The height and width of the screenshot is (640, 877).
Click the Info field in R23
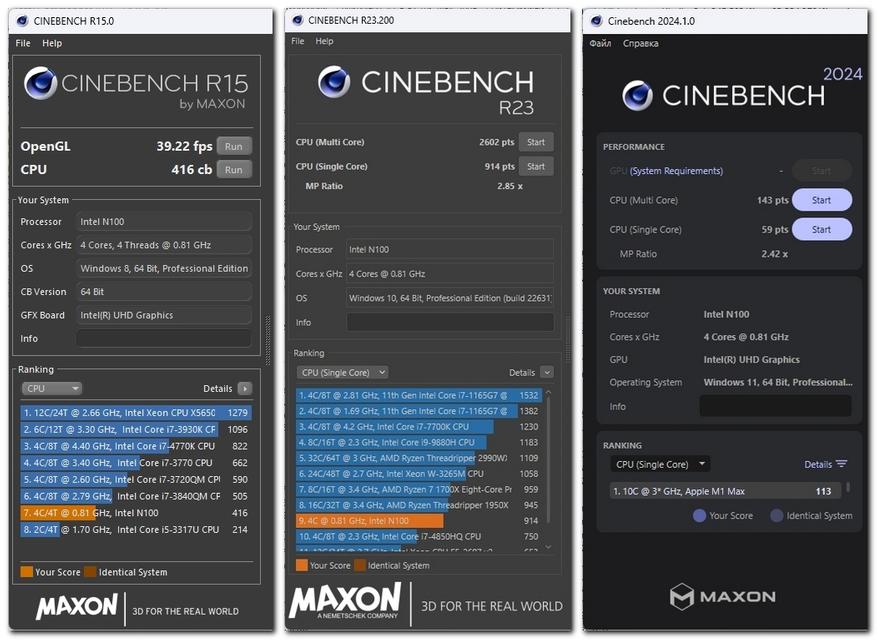click(x=450, y=322)
